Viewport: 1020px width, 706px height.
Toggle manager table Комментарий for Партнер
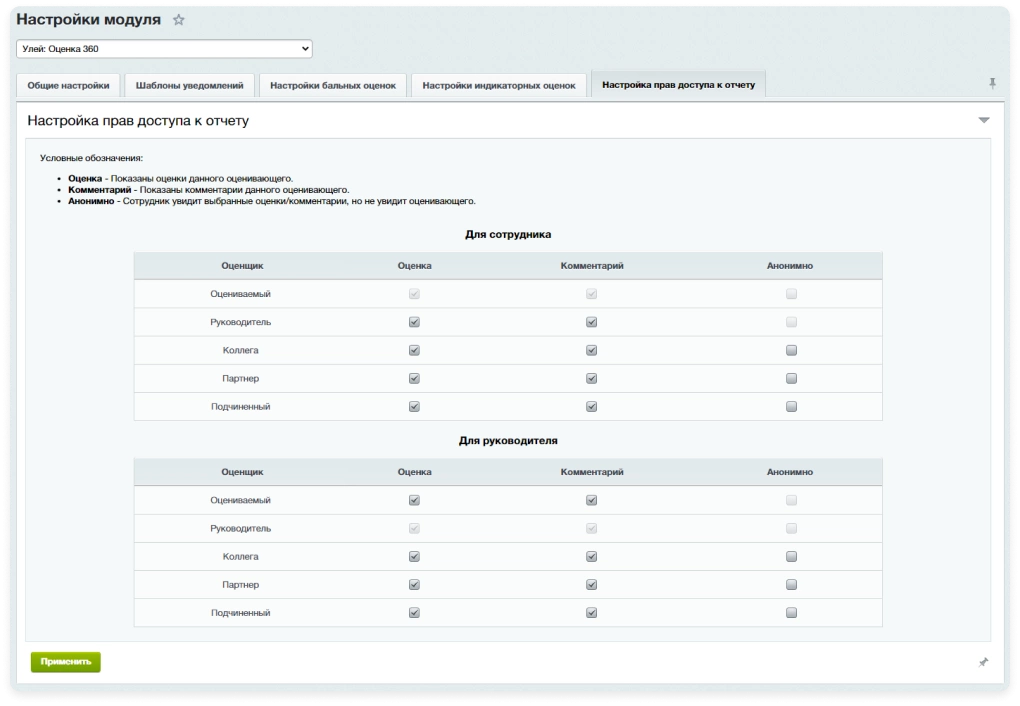[591, 584]
